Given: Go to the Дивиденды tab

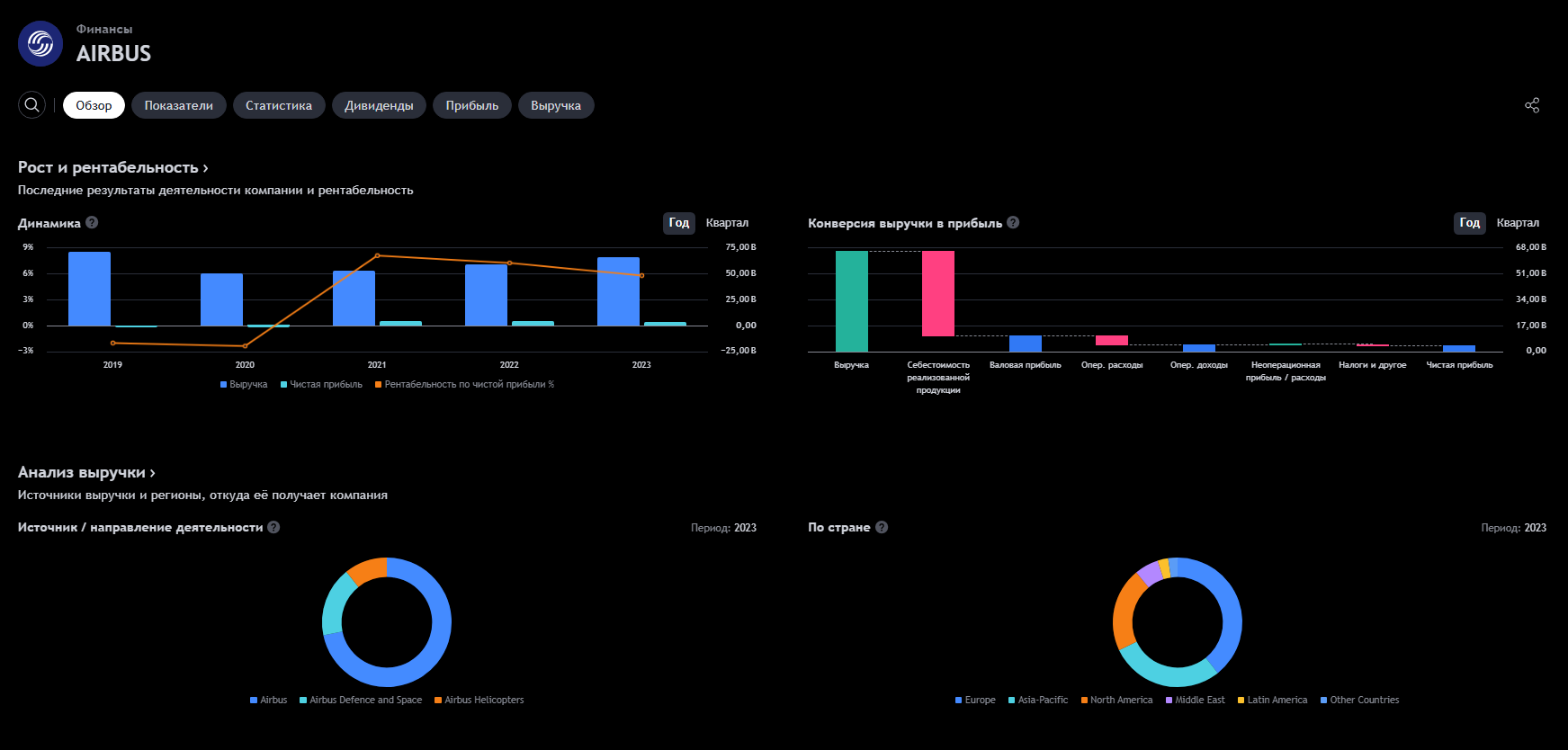Looking at the screenshot, I should click(379, 105).
